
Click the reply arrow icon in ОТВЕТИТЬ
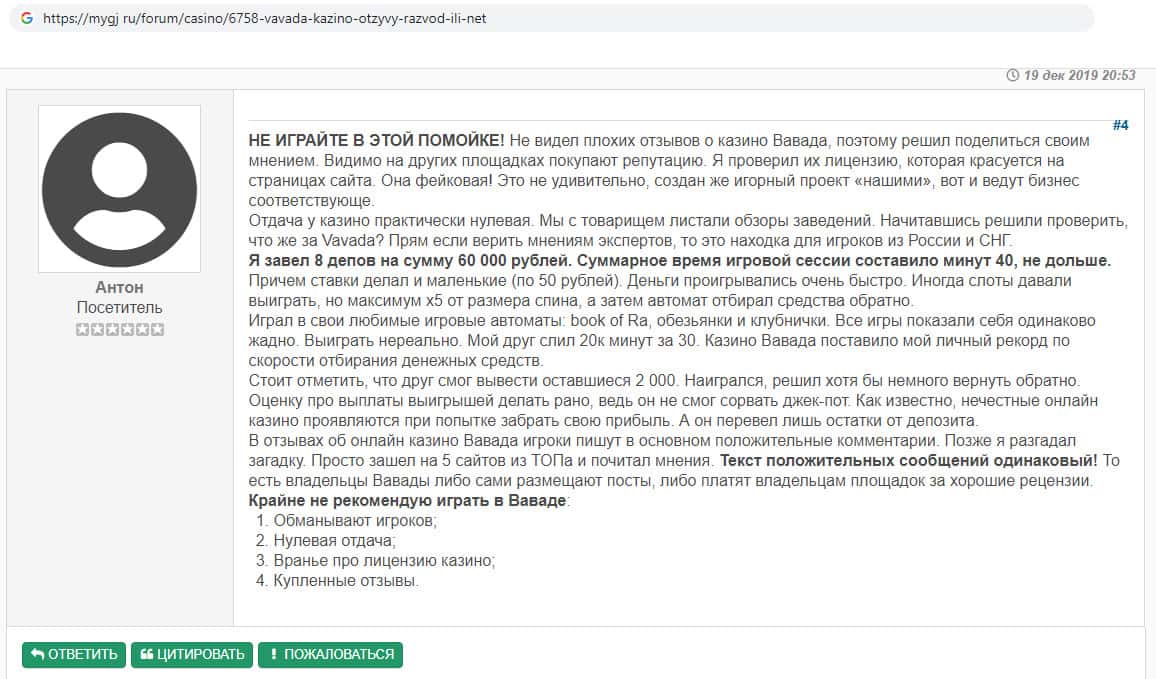tap(38, 655)
